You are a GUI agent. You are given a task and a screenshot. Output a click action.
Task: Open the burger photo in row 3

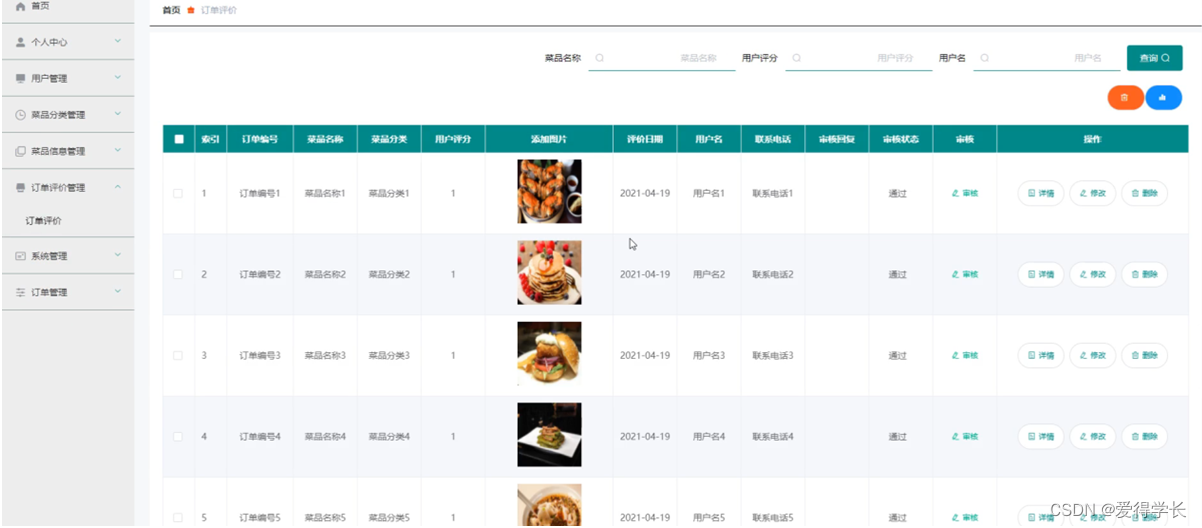(549, 354)
